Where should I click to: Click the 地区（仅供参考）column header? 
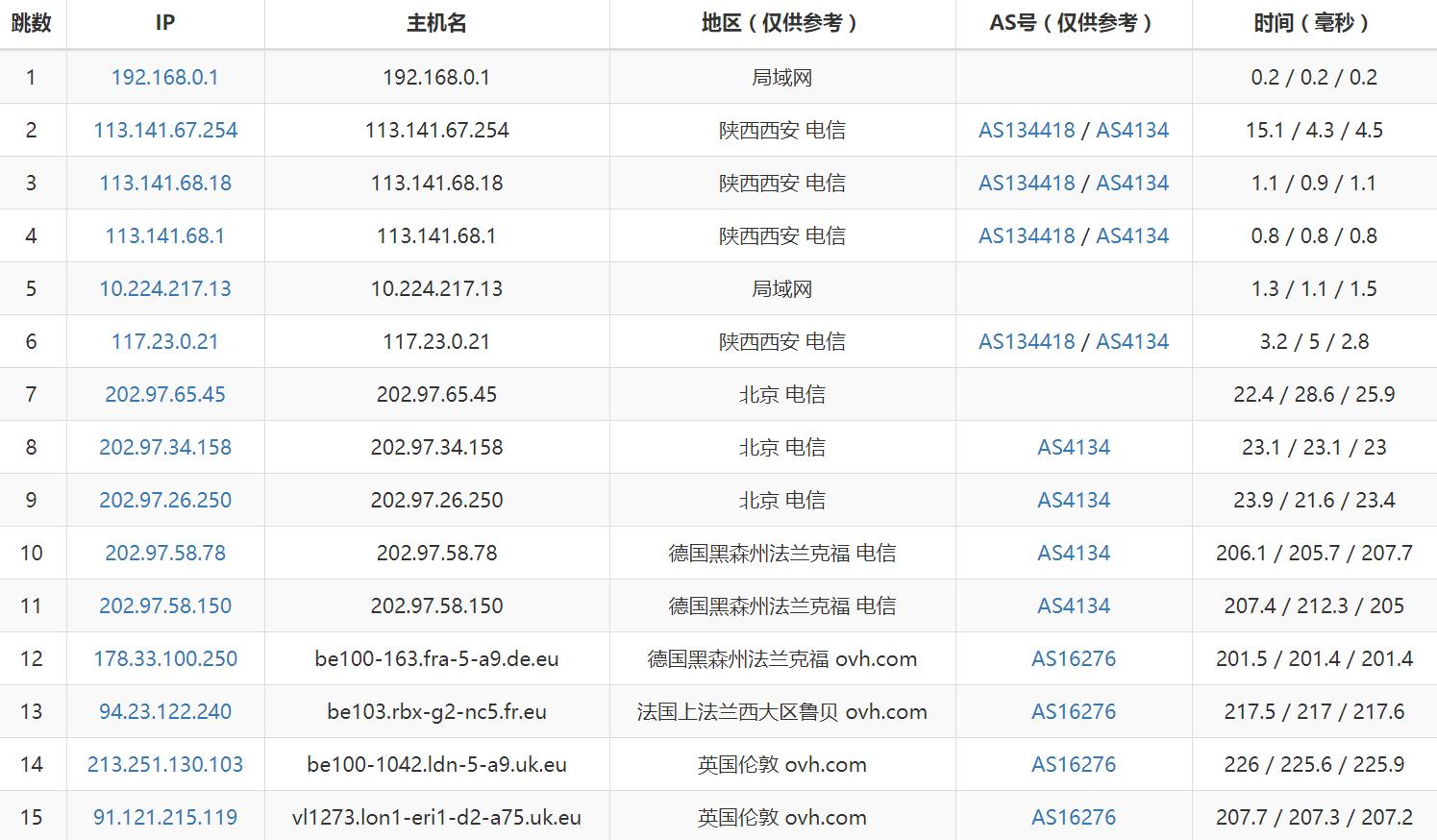tap(782, 23)
